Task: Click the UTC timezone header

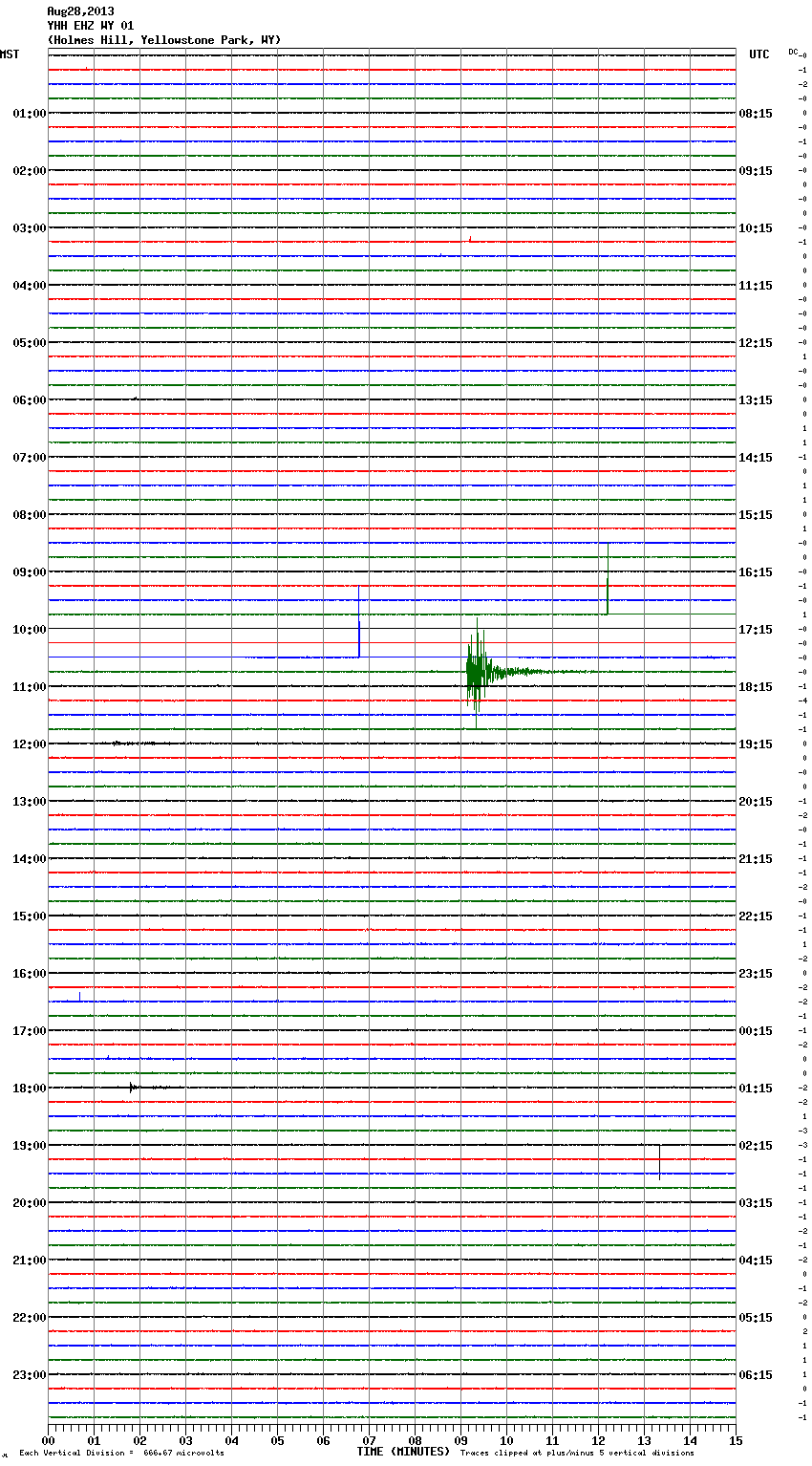Action: pos(759,54)
